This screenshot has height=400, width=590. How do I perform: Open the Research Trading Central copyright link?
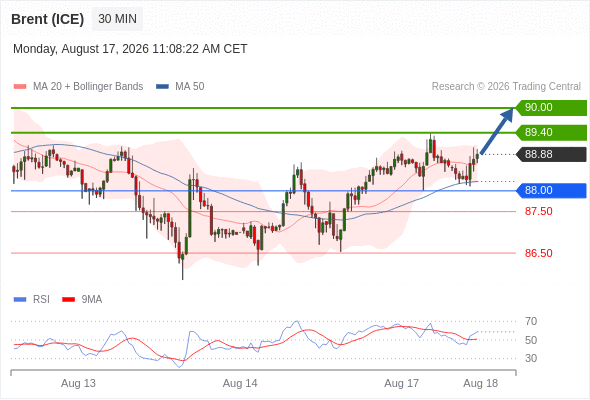click(506, 87)
